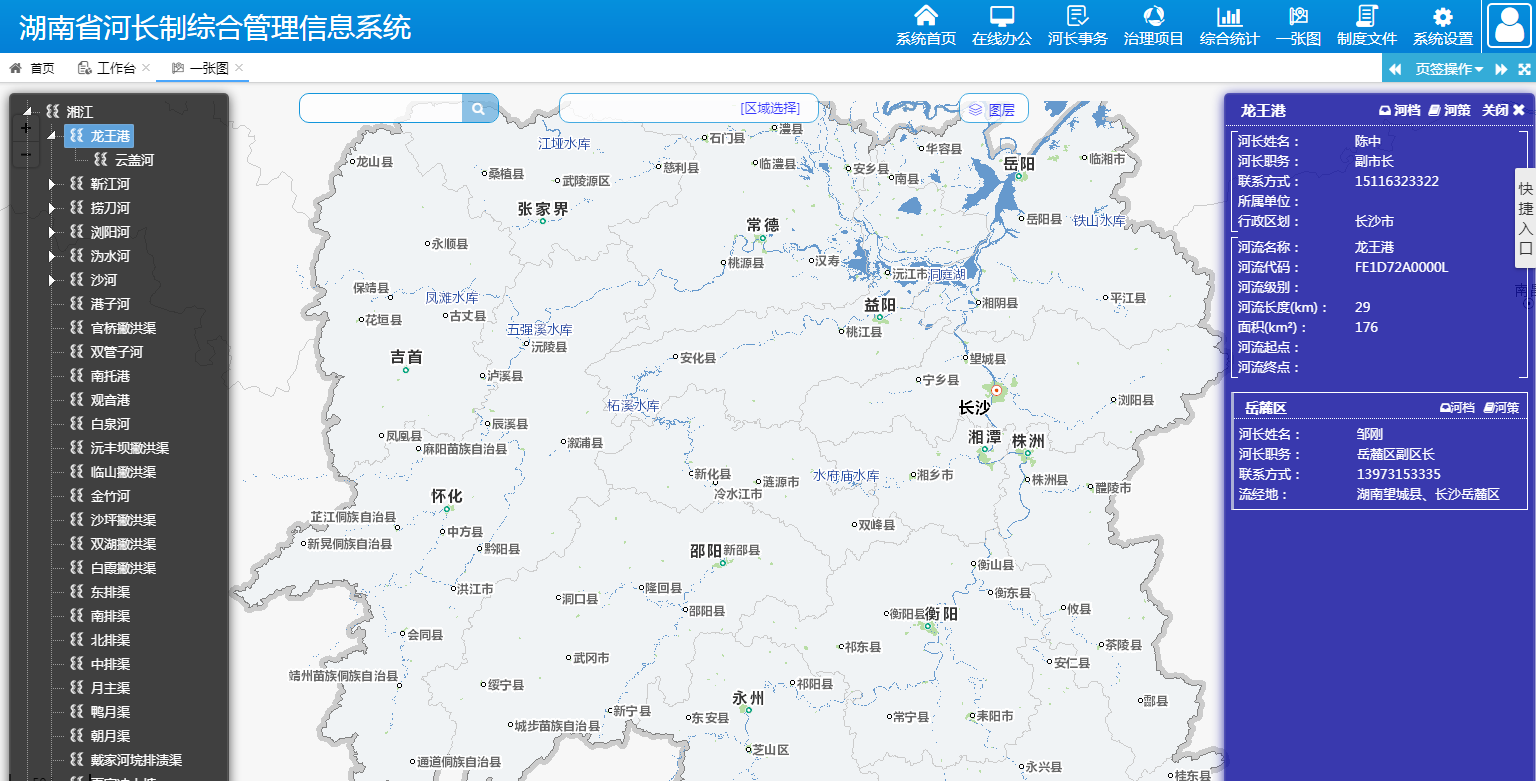Open 治理项目 governance projects module

tap(1154, 26)
